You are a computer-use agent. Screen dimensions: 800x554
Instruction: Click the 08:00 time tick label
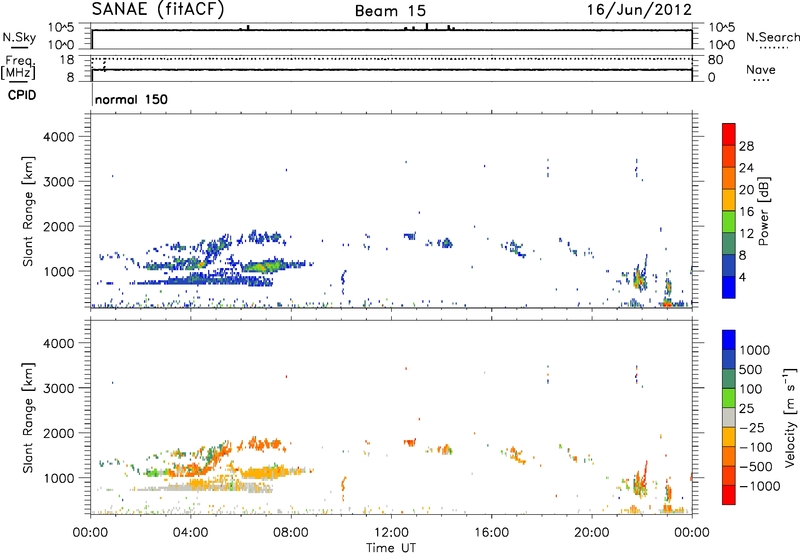pyautogui.click(x=291, y=533)
